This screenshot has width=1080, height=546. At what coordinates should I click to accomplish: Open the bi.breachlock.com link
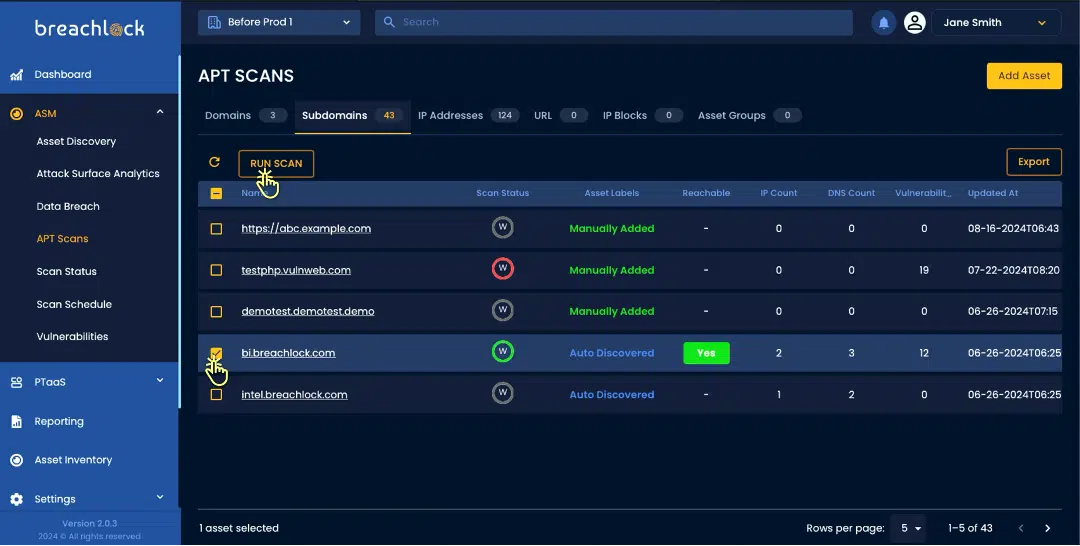click(288, 353)
